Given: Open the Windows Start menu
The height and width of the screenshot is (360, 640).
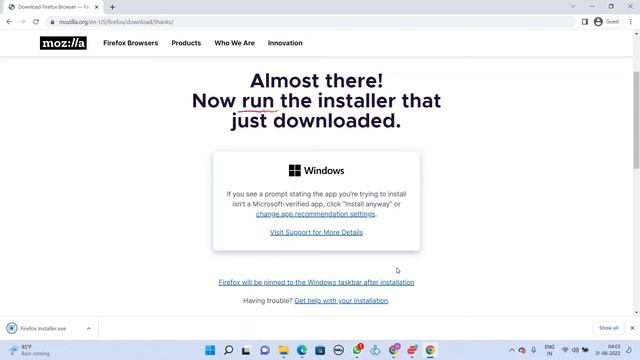Looking at the screenshot, I should click(210, 350).
